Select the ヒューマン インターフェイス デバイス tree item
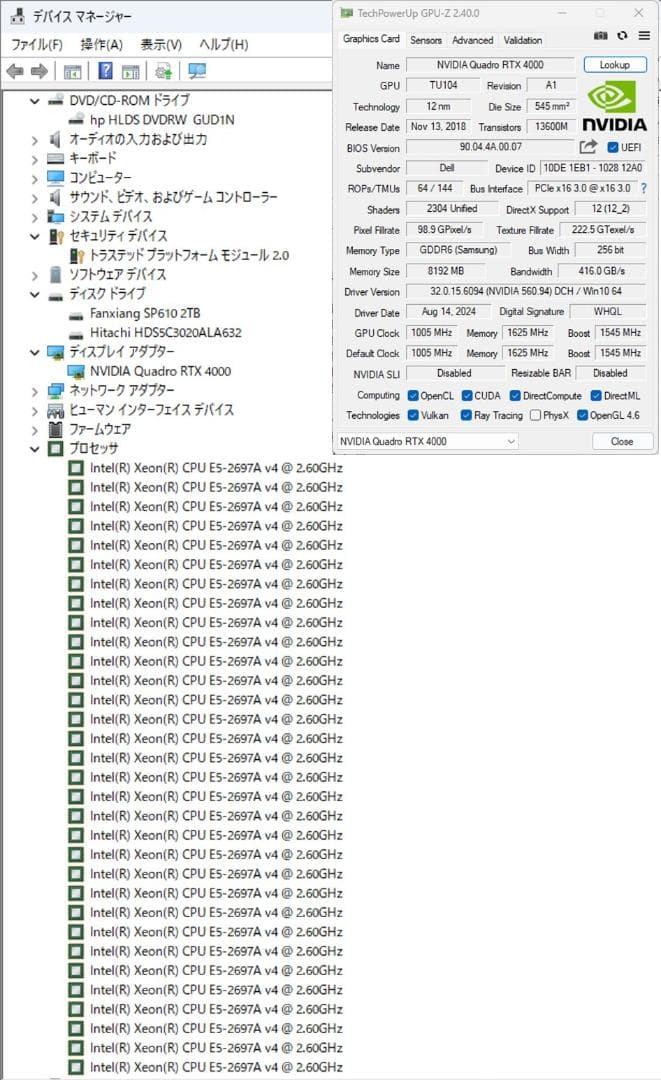The height and width of the screenshot is (1080, 661). tap(151, 410)
